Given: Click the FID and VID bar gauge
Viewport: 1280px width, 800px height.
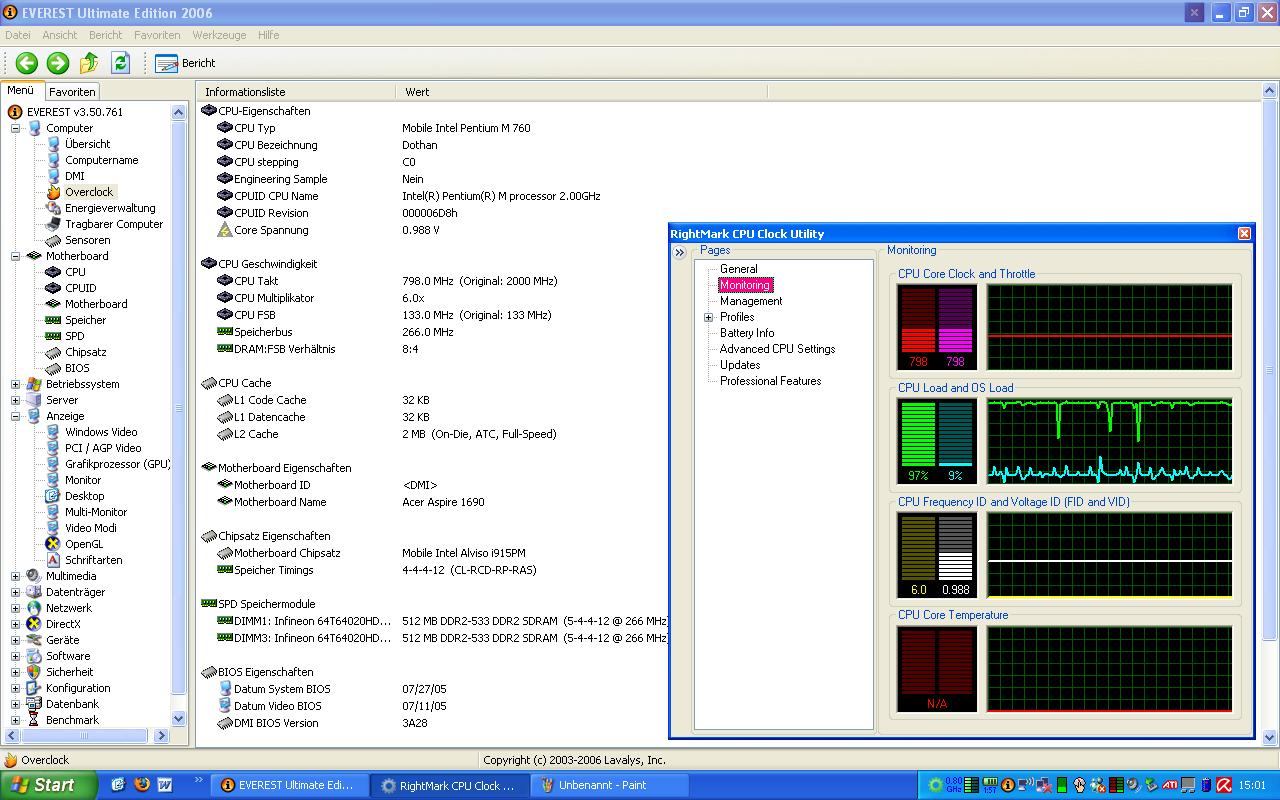Looking at the screenshot, I should [x=936, y=555].
